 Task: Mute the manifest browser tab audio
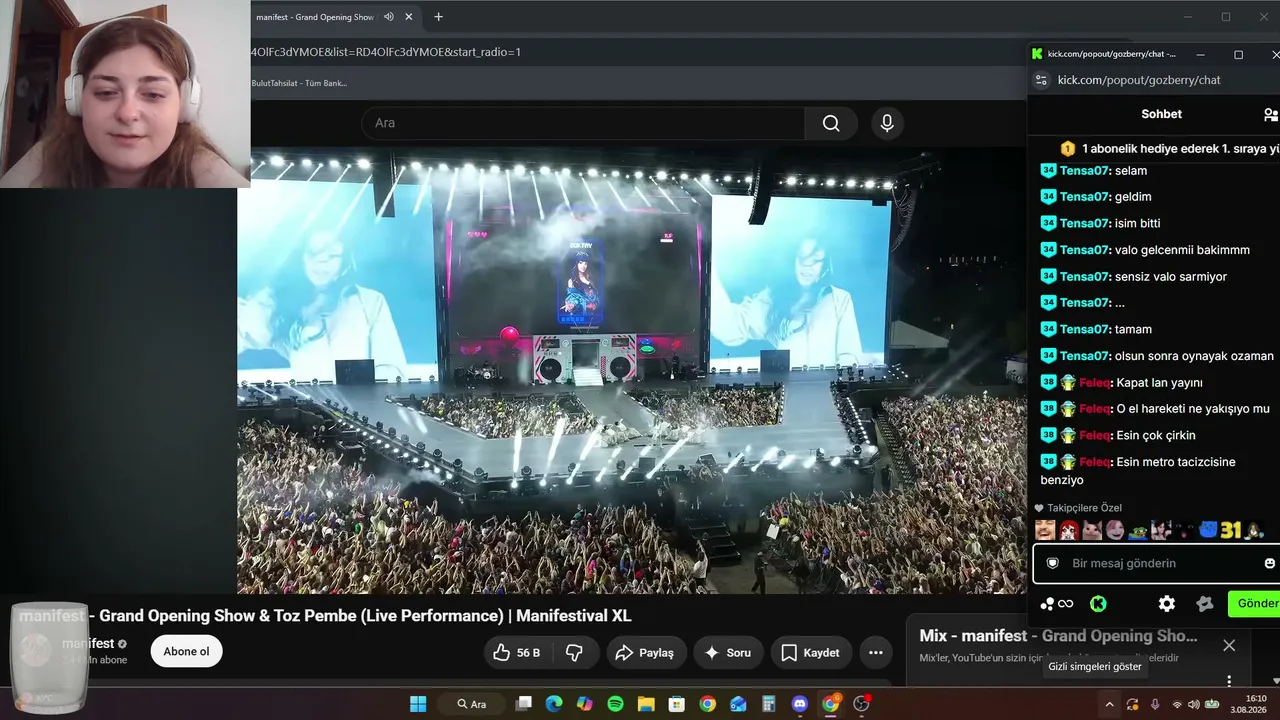388,17
